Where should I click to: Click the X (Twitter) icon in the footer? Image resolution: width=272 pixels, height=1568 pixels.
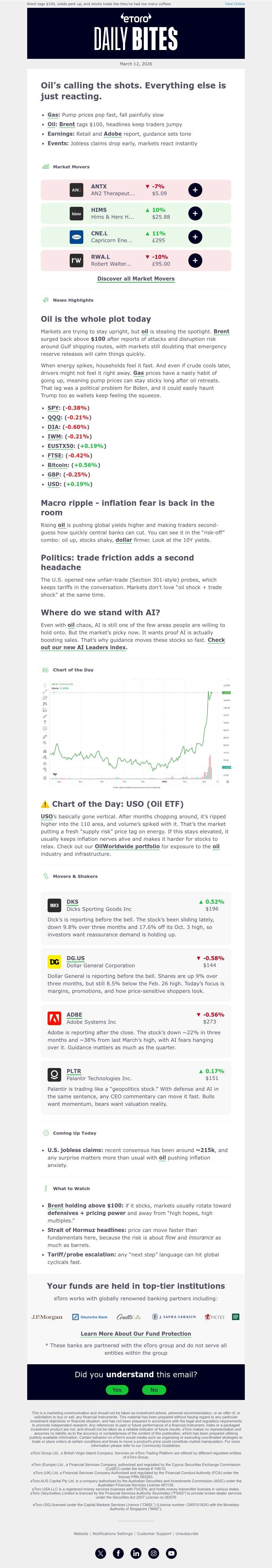(100, 1553)
